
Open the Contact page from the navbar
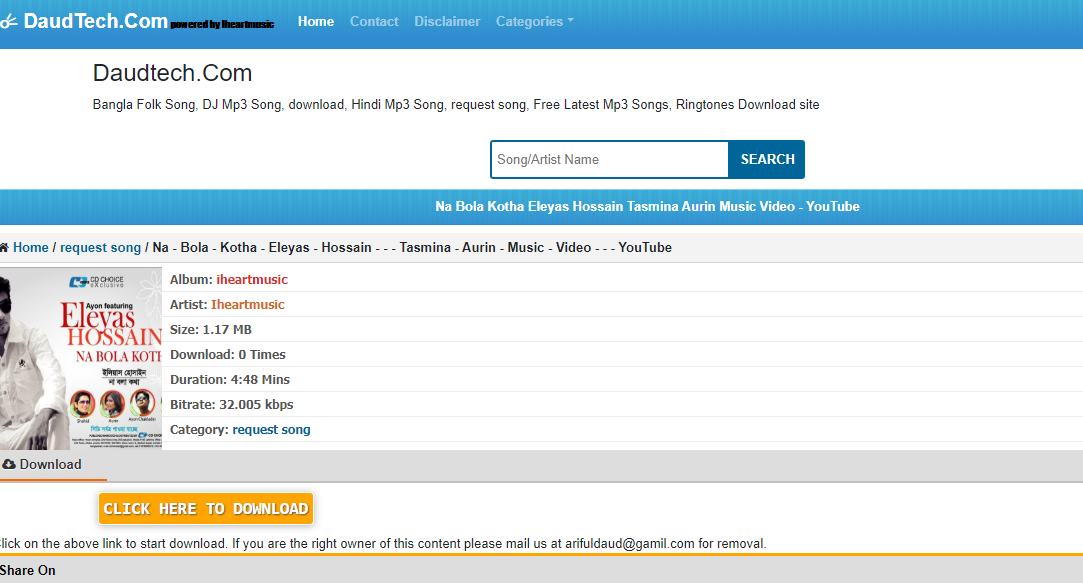374,21
